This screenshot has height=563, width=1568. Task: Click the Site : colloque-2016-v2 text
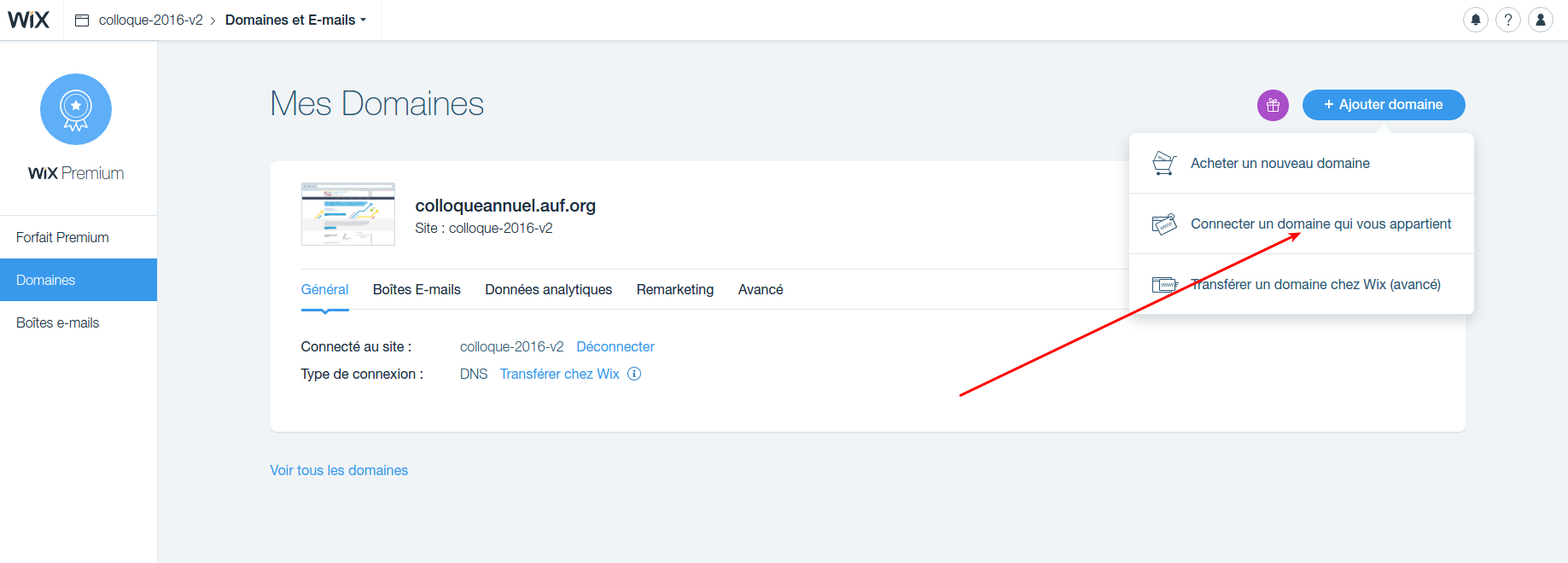coord(484,228)
